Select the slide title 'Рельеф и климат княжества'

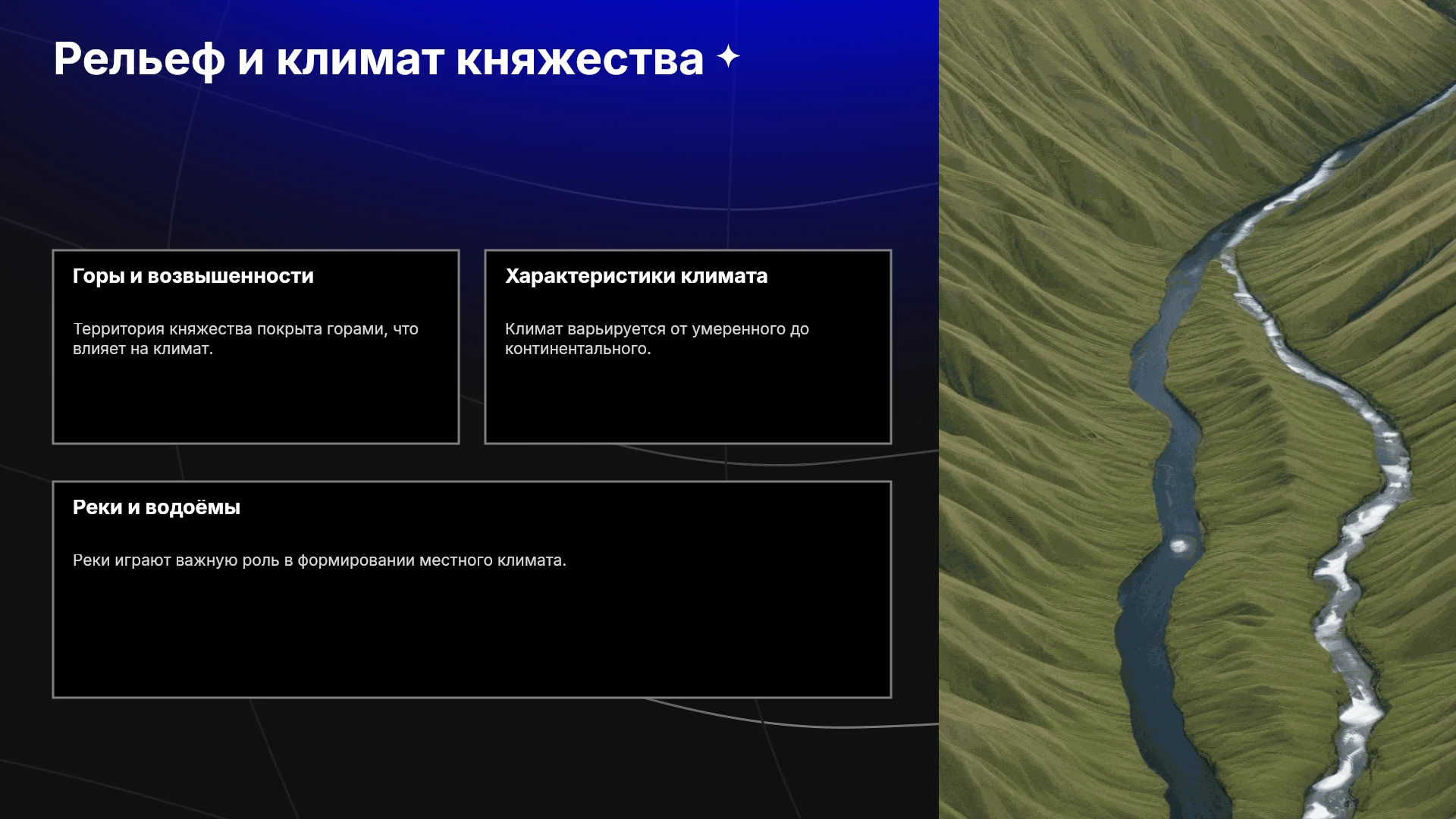pyautogui.click(x=378, y=59)
